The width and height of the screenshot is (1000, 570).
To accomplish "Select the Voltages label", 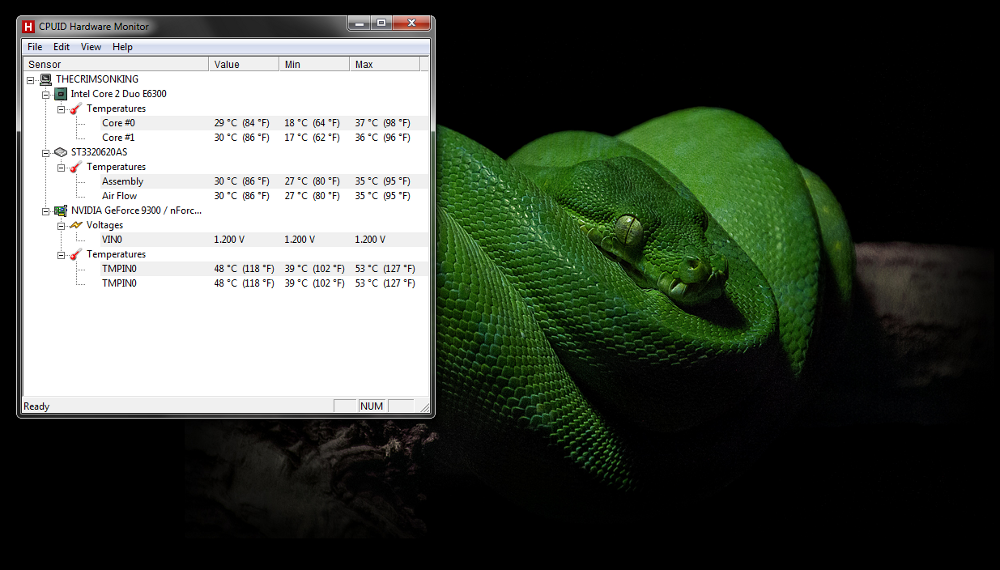I will point(105,225).
